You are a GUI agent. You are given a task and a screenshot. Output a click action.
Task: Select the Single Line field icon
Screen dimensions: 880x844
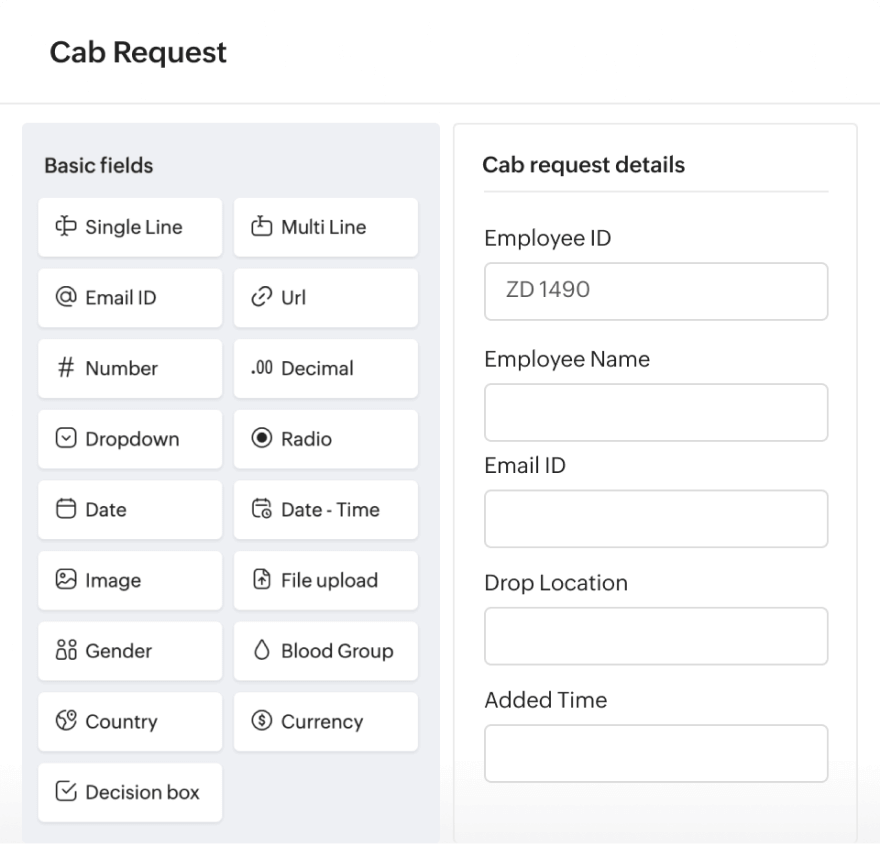(x=130, y=227)
